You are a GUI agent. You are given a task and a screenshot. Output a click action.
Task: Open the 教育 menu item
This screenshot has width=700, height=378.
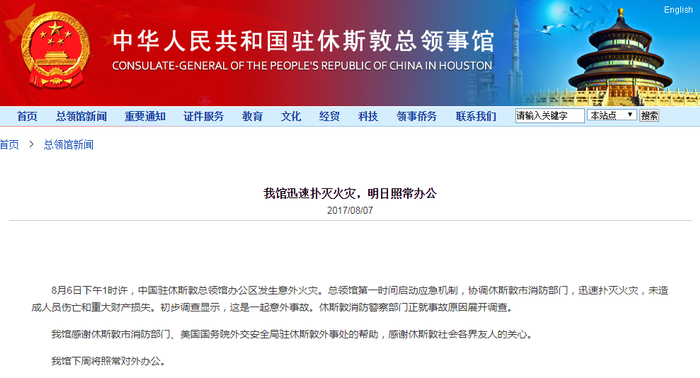click(252, 116)
